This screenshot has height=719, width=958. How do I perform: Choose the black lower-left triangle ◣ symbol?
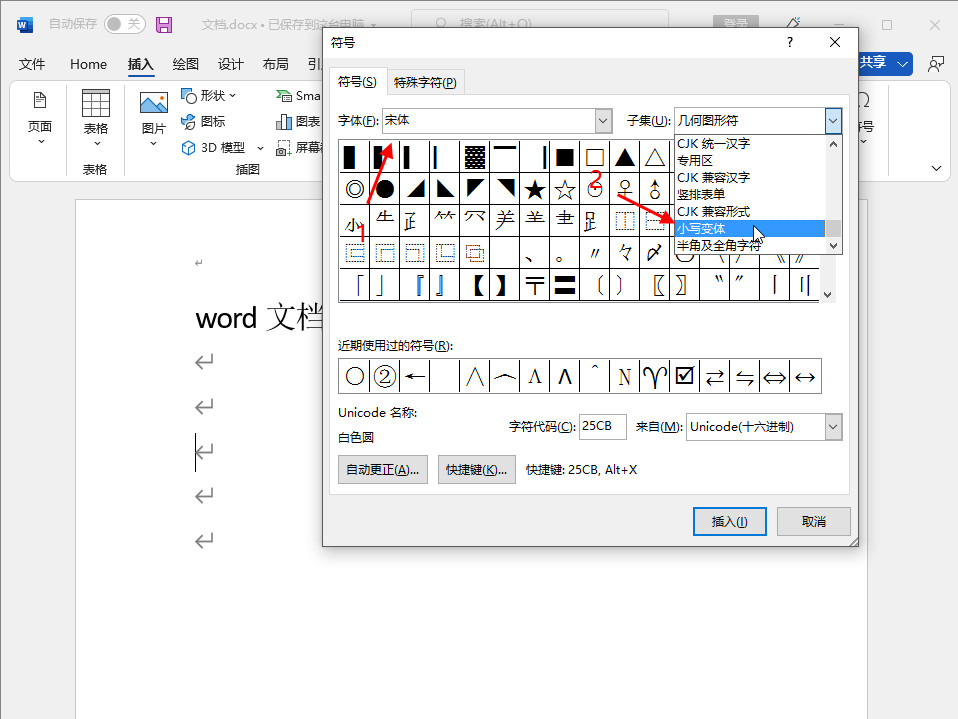coord(445,189)
